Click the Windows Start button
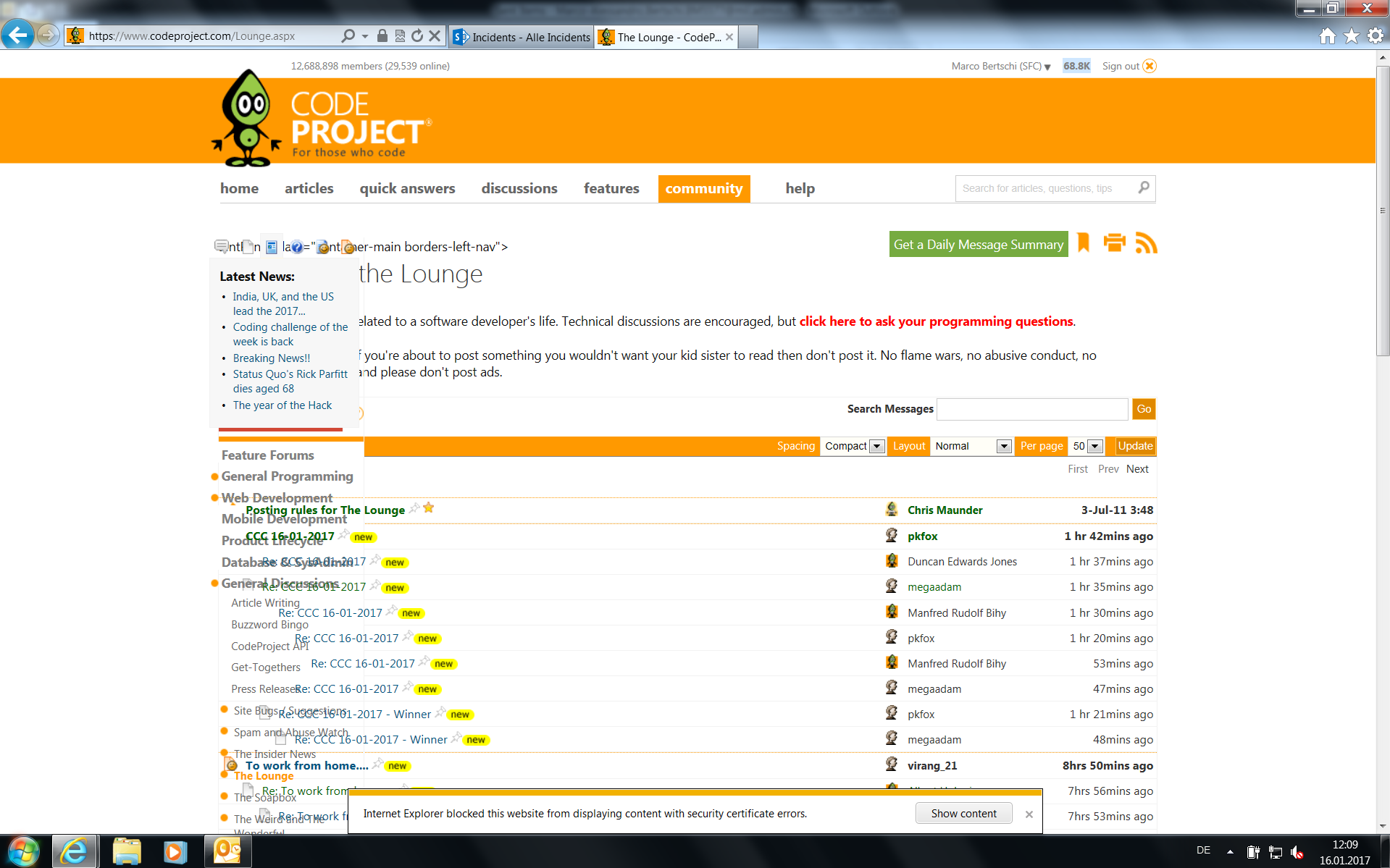 pyautogui.click(x=22, y=851)
